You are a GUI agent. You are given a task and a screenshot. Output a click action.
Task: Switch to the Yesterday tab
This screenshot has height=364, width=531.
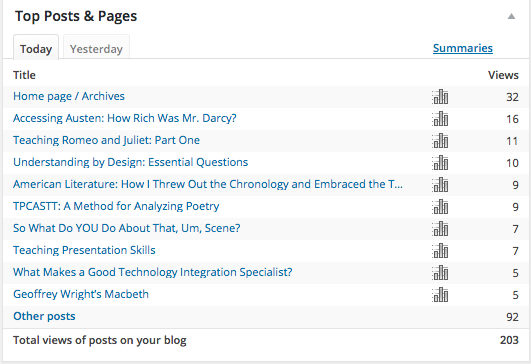(x=96, y=47)
